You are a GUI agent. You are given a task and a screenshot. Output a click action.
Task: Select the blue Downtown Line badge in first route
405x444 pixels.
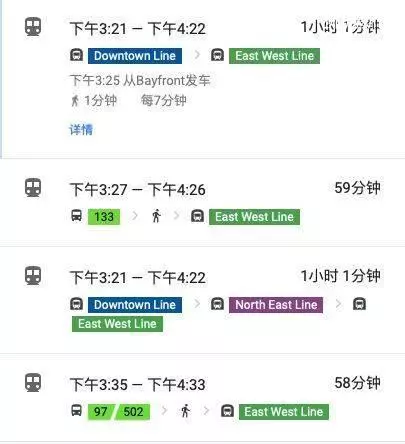(x=135, y=56)
